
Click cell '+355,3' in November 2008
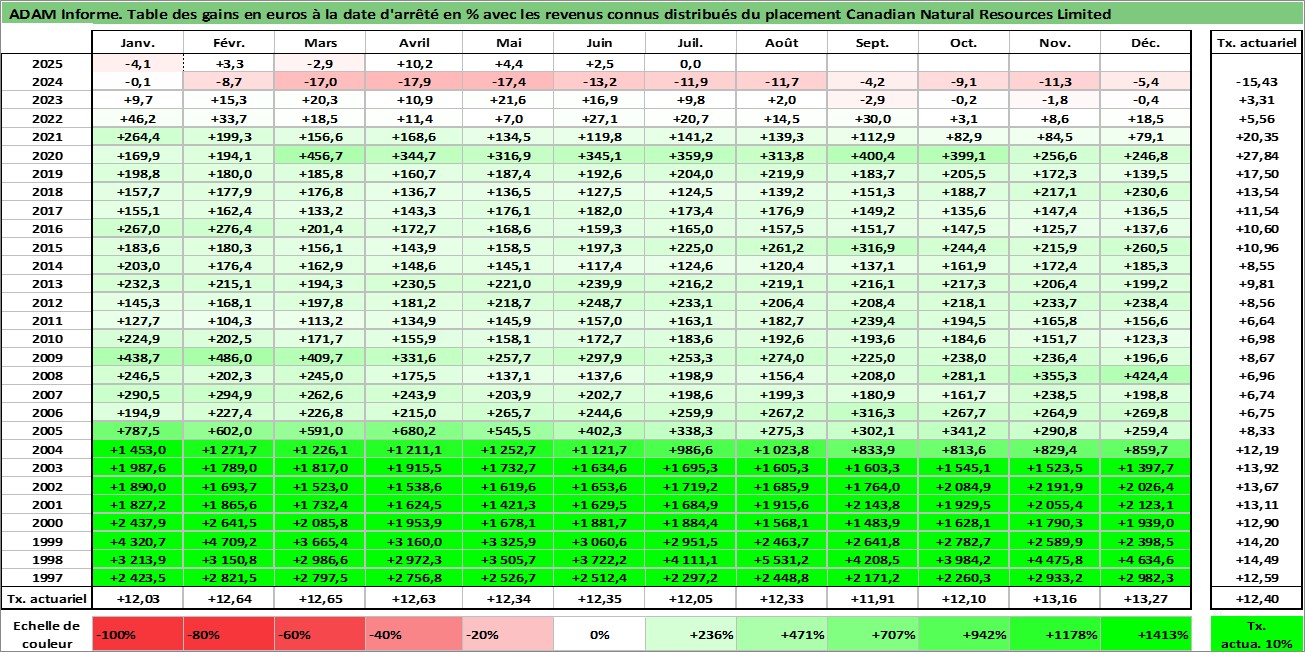[1055, 376]
